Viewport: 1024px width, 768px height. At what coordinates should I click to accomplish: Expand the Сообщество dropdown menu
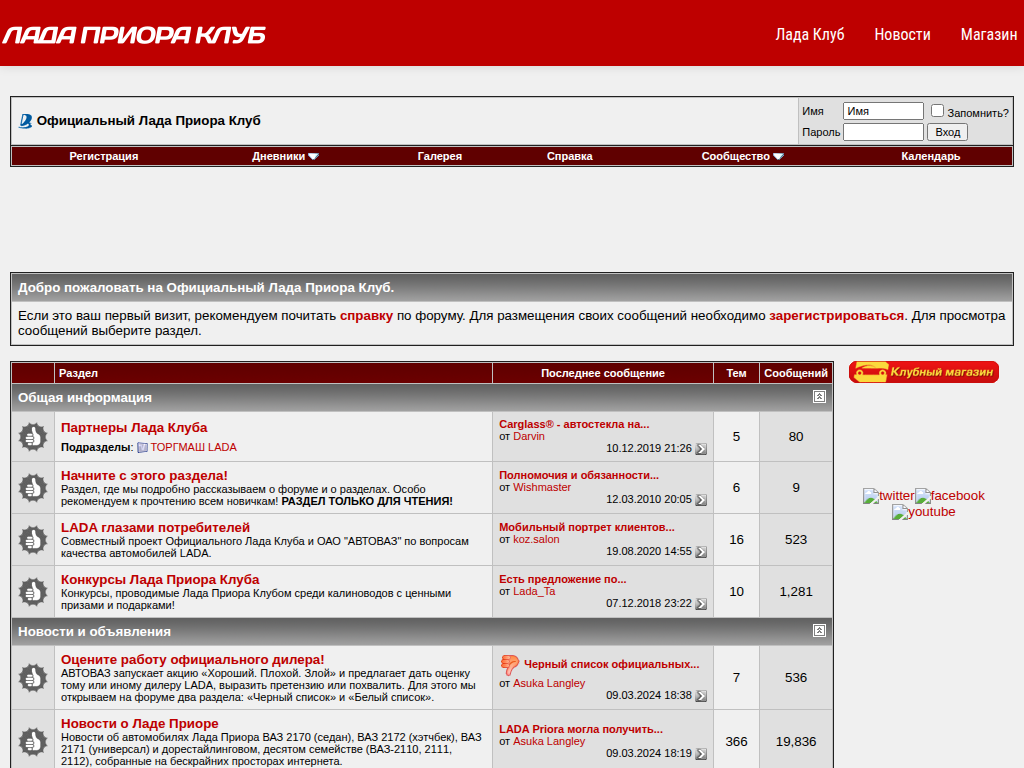point(742,156)
